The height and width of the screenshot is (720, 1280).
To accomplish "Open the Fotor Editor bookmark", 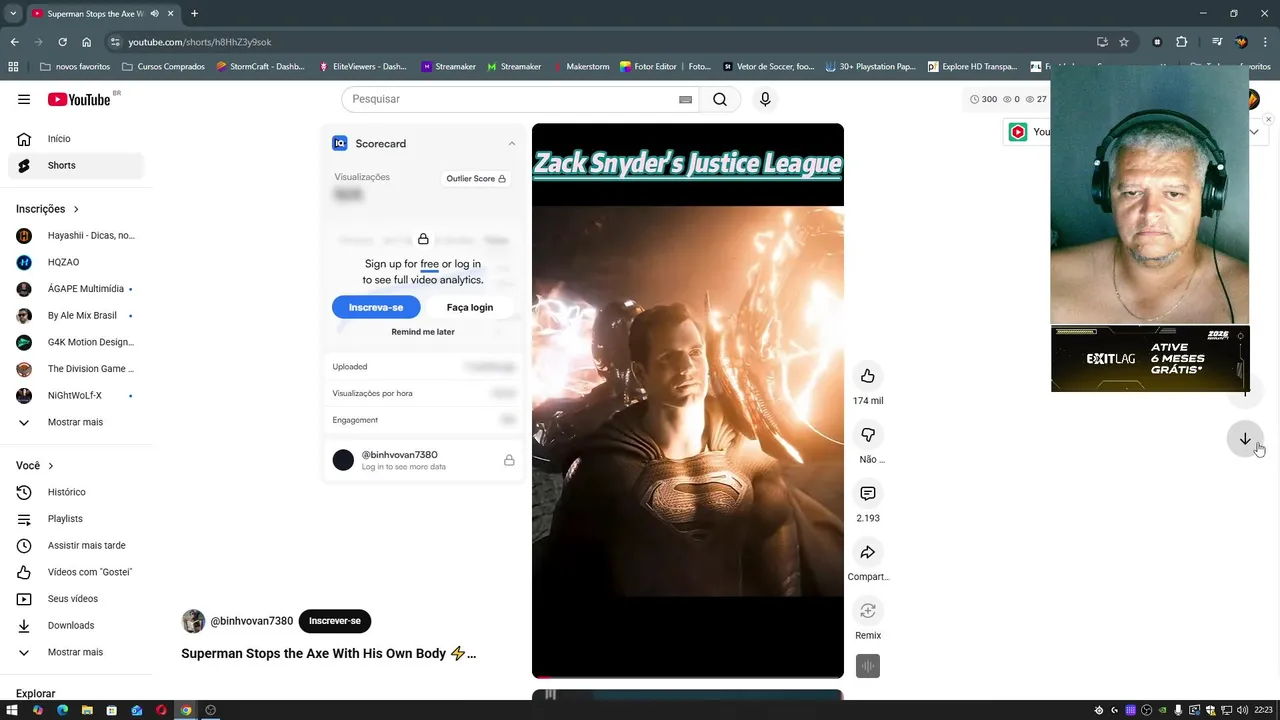I will pyautogui.click(x=665, y=67).
